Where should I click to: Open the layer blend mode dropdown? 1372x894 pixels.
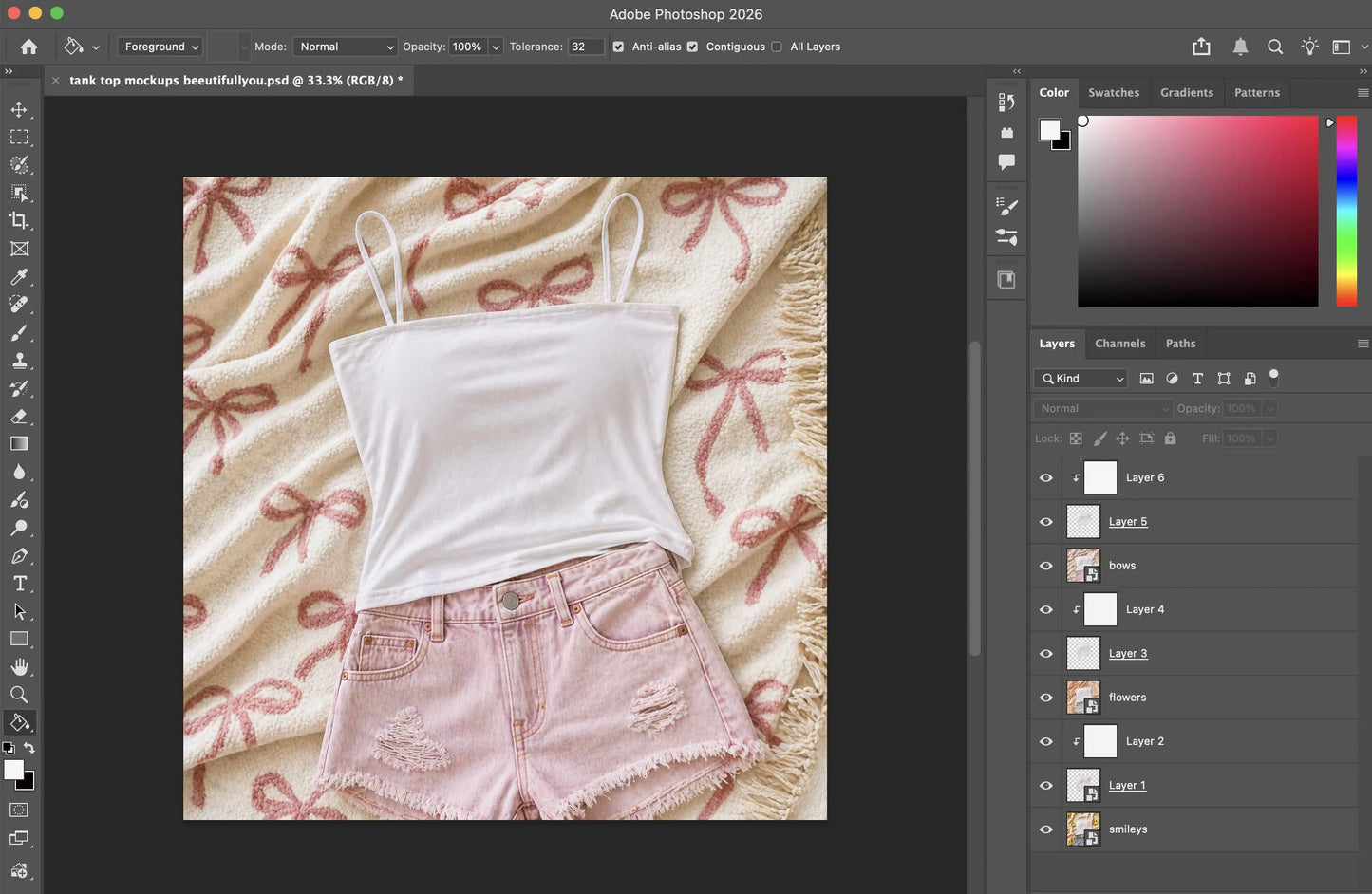pyautogui.click(x=1103, y=409)
